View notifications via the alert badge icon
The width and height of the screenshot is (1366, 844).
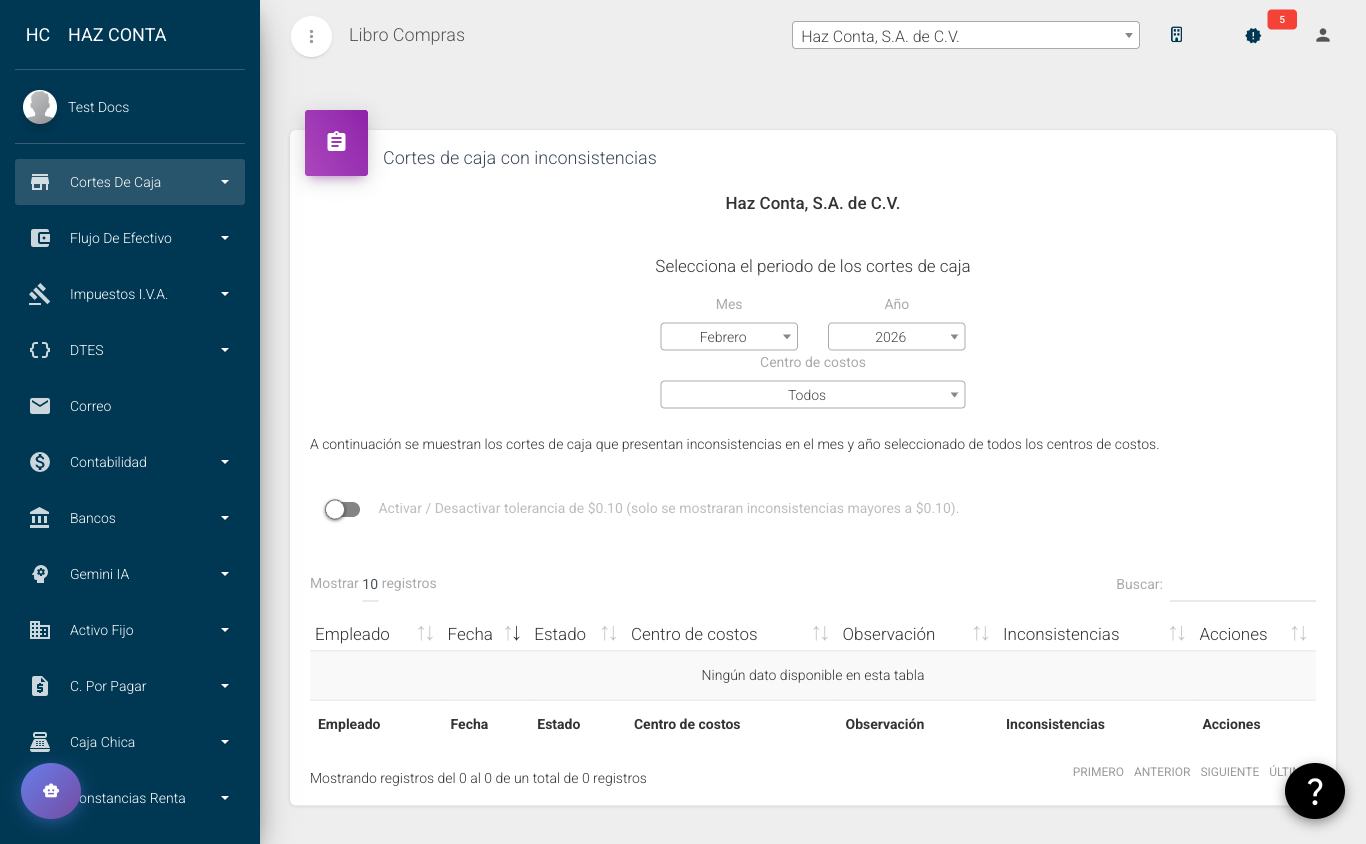[x=1253, y=36]
